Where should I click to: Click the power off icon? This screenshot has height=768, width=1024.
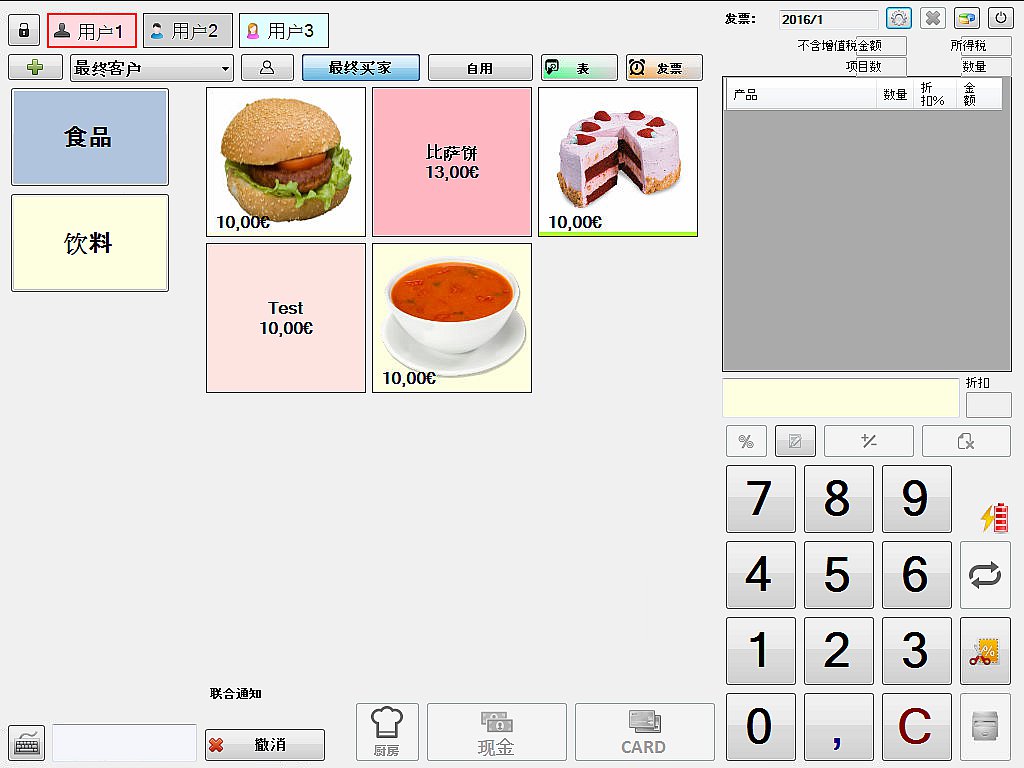coord(1000,18)
